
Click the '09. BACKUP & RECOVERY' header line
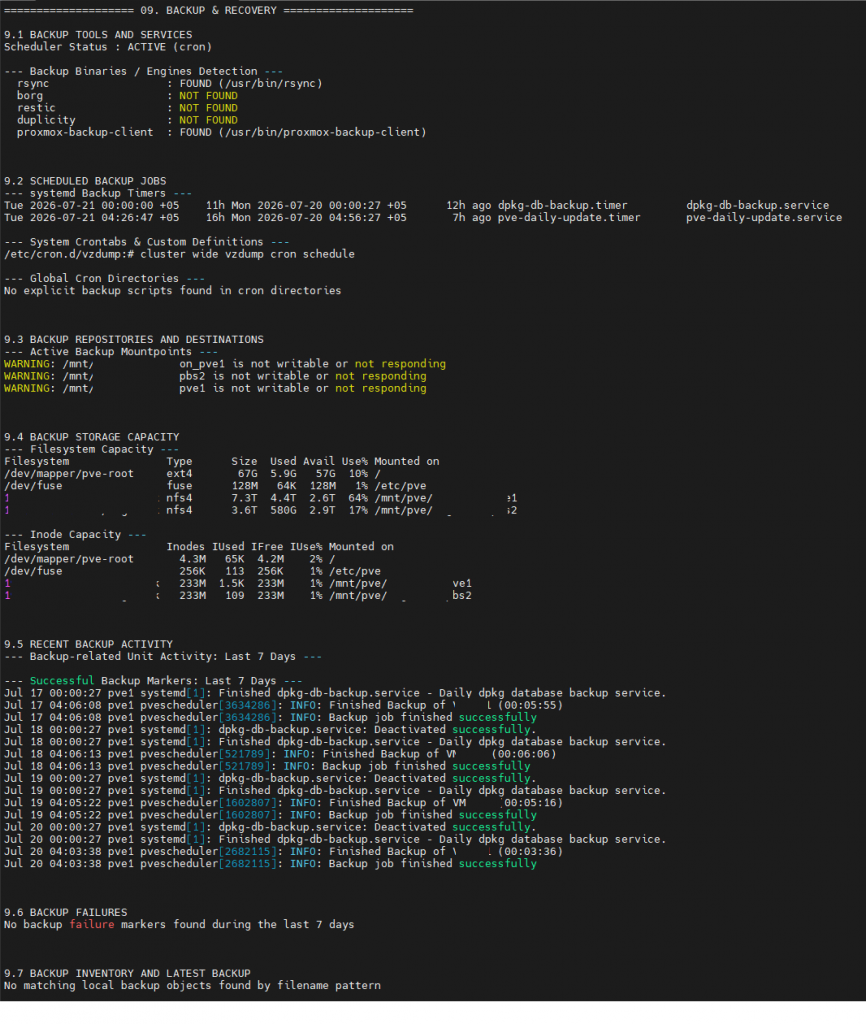click(208, 10)
